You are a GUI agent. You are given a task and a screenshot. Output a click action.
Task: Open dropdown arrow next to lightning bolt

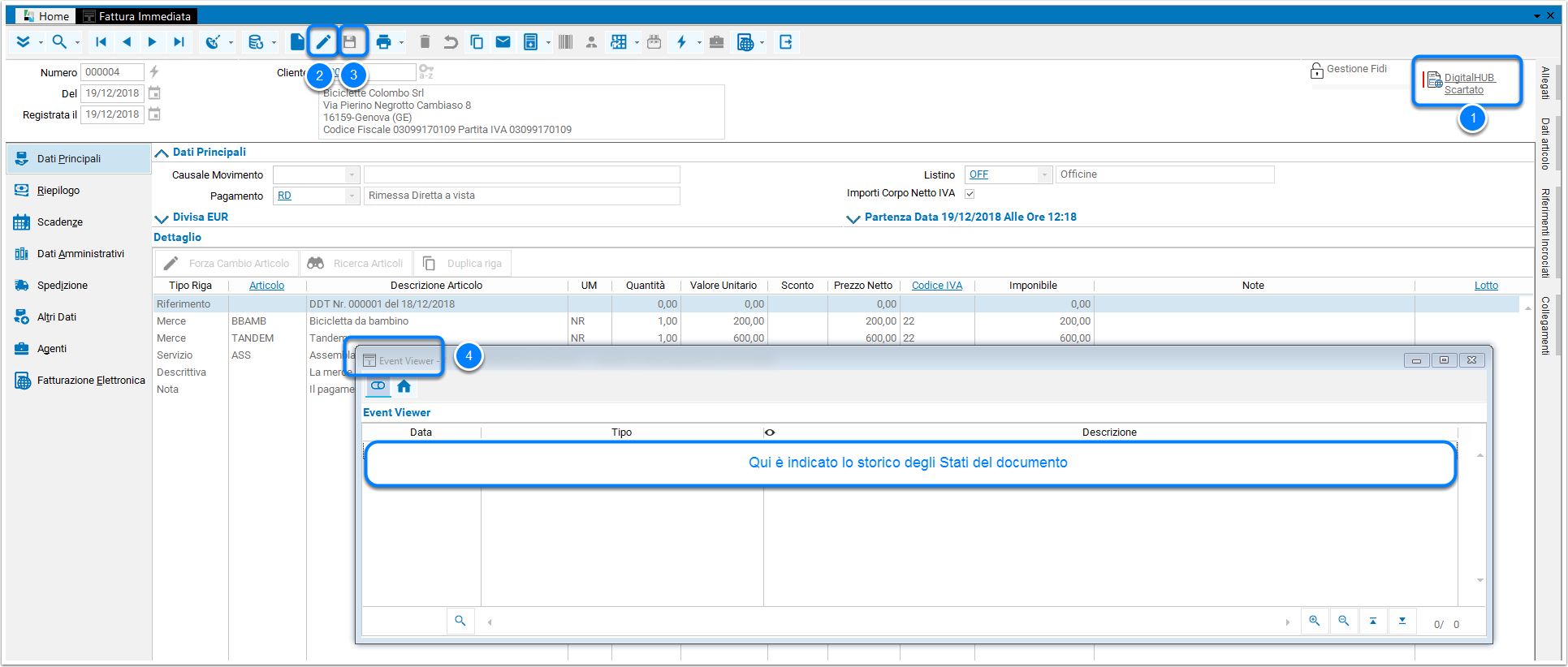point(698,42)
